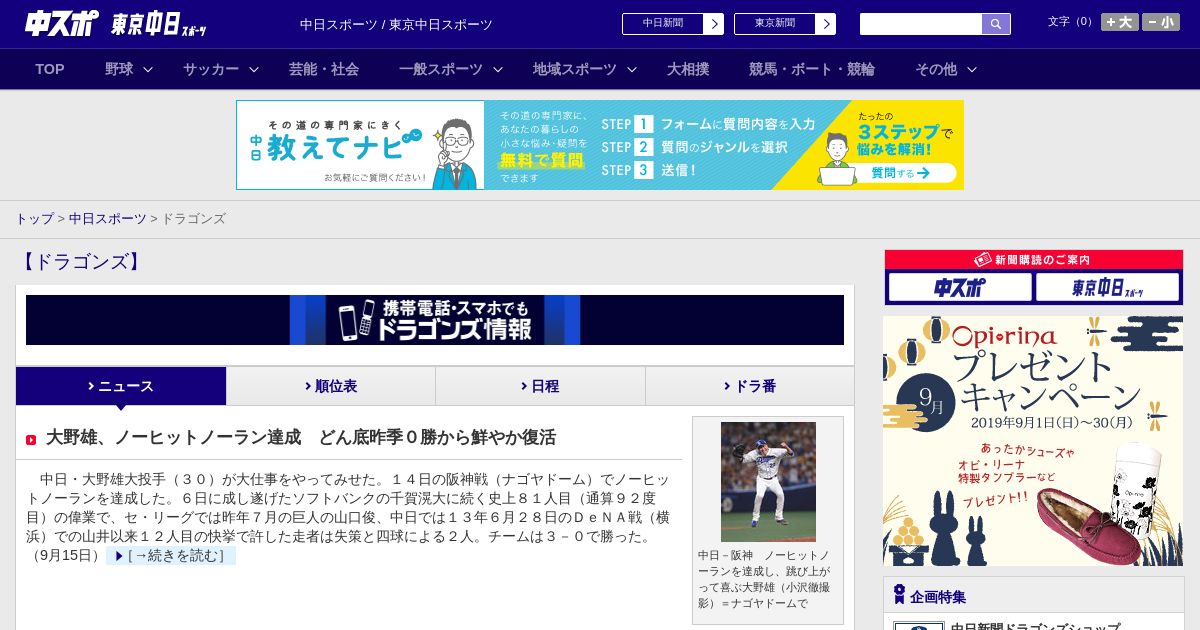Viewport: 1200px width, 630px height.
Task: Open the Opi-rina プレゼントキャンペーン advertisement
Action: click(1033, 441)
